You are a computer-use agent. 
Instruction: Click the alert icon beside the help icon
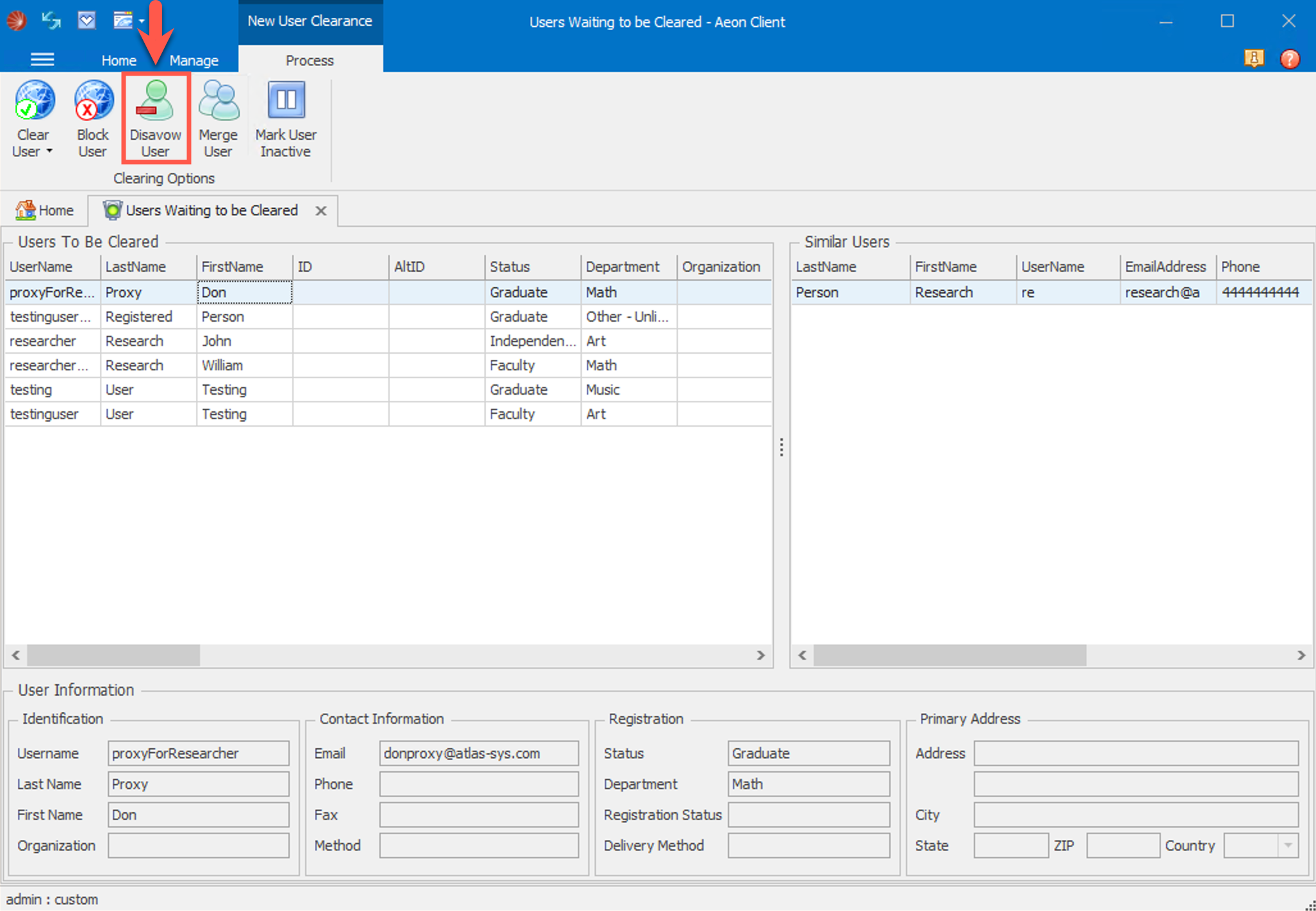coord(1254,59)
